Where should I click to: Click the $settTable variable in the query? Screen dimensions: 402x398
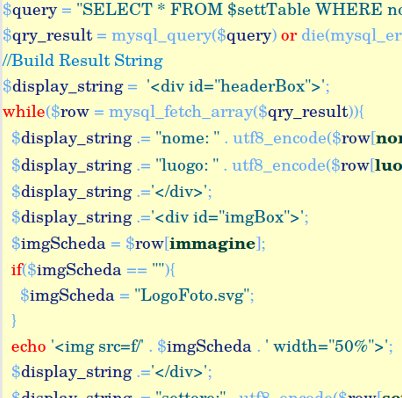[269, 9]
